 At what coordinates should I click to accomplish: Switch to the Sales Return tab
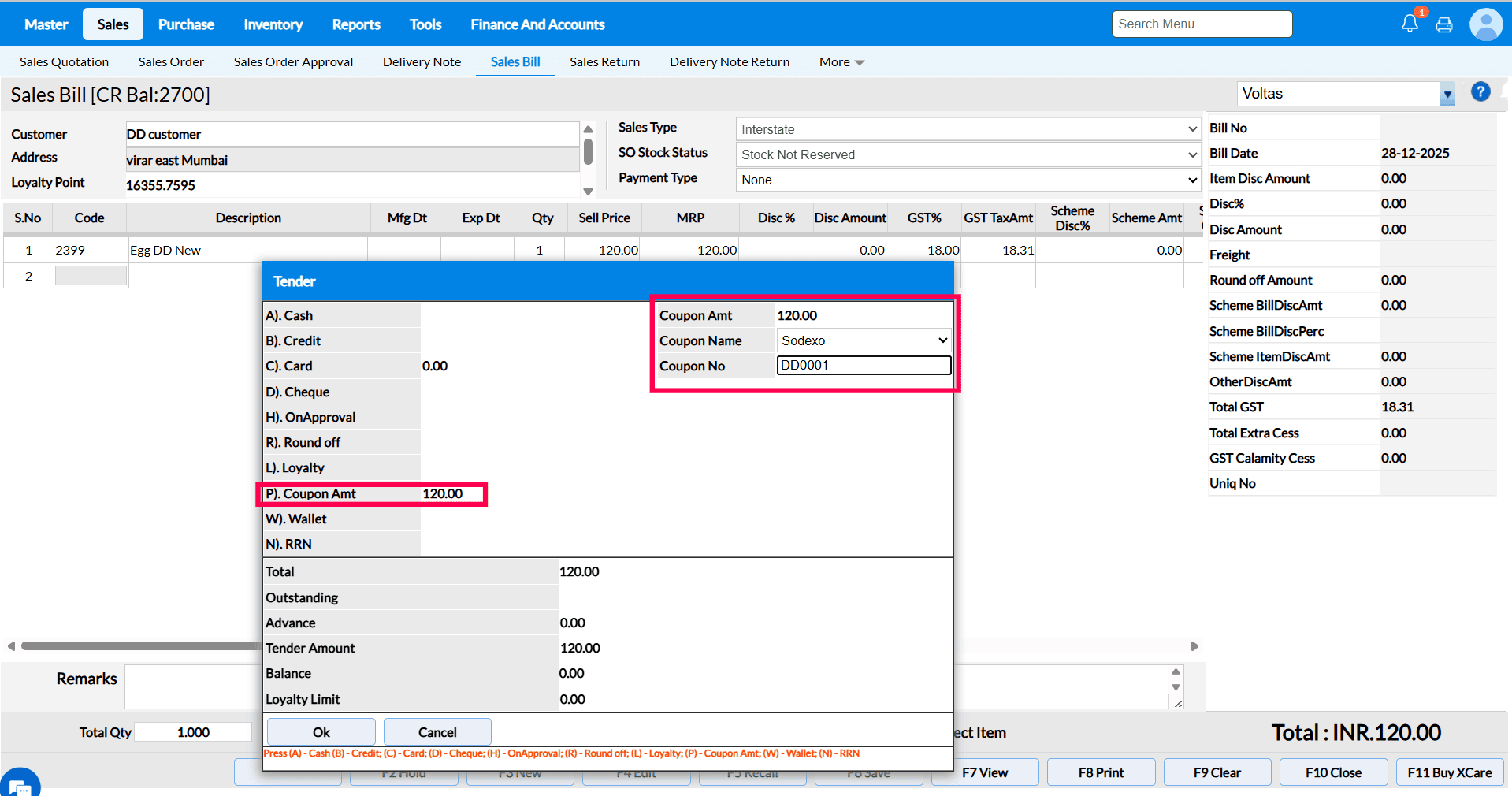click(x=604, y=62)
